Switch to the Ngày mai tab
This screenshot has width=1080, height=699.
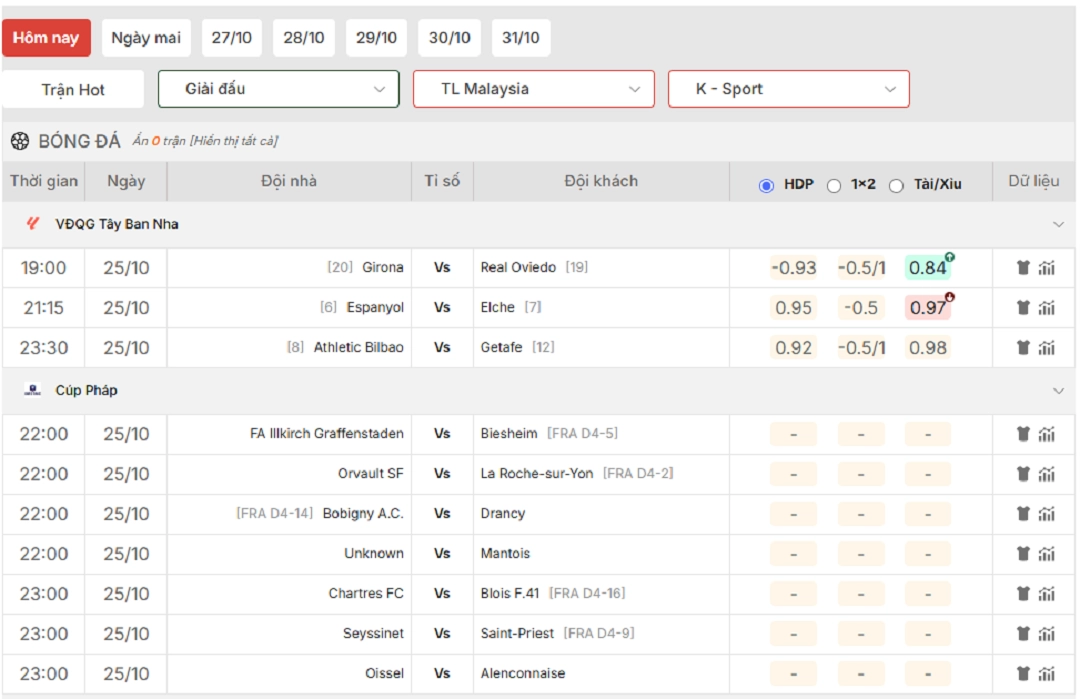[x=146, y=38]
